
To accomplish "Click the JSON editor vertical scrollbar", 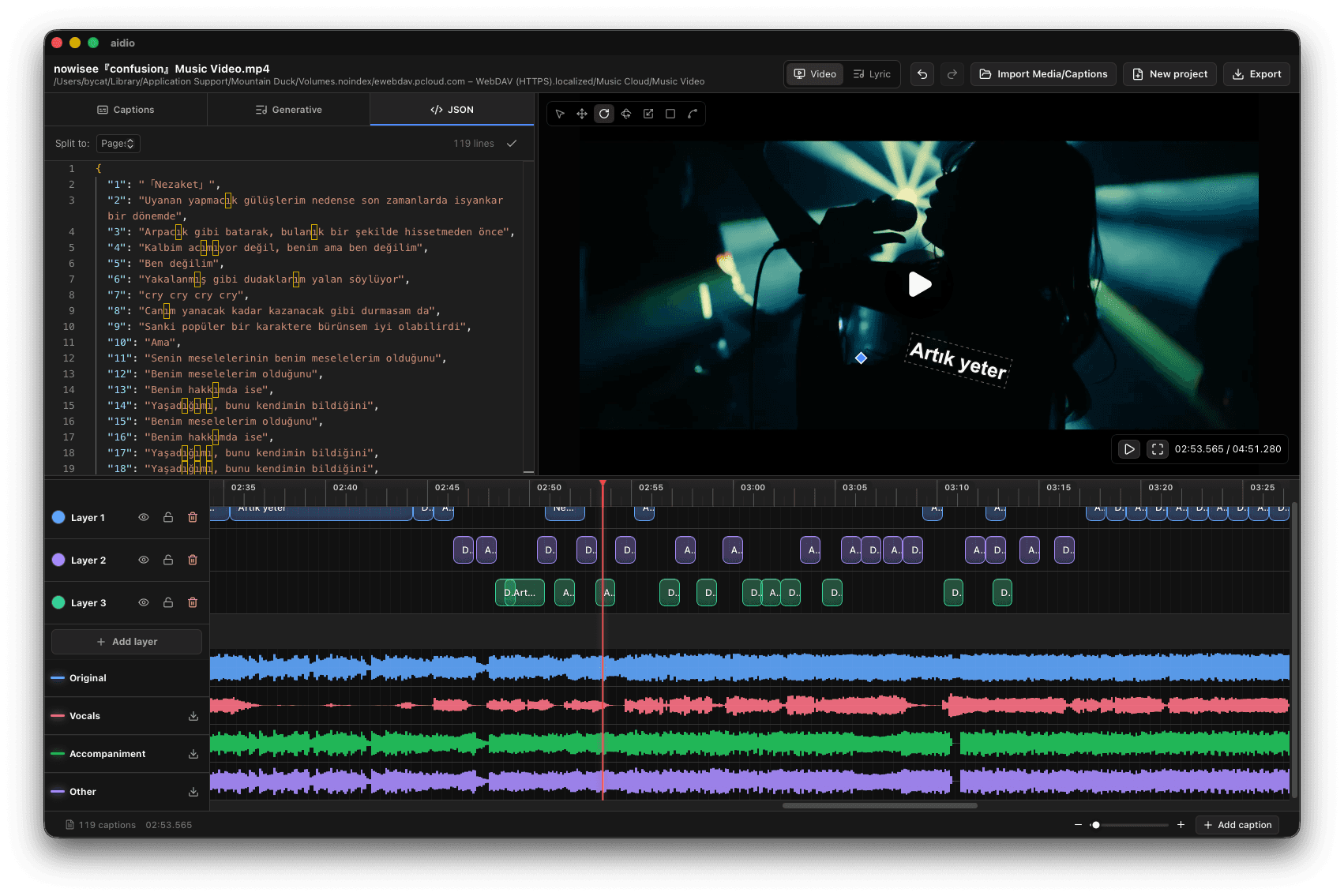I will point(528,316).
